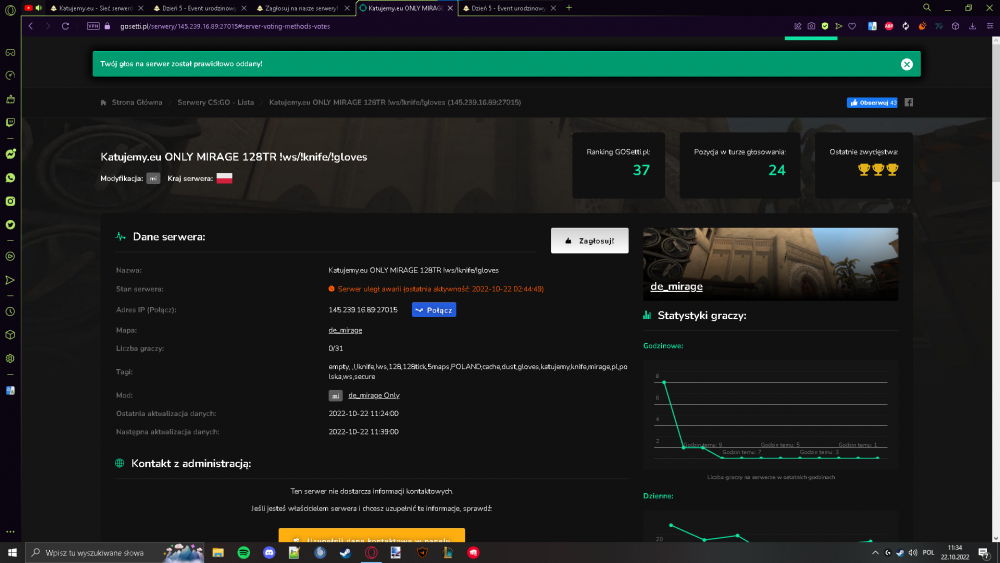Click the de_mirage map thumbnail
Image resolution: width=1000 pixels, height=563 pixels.
click(x=770, y=264)
